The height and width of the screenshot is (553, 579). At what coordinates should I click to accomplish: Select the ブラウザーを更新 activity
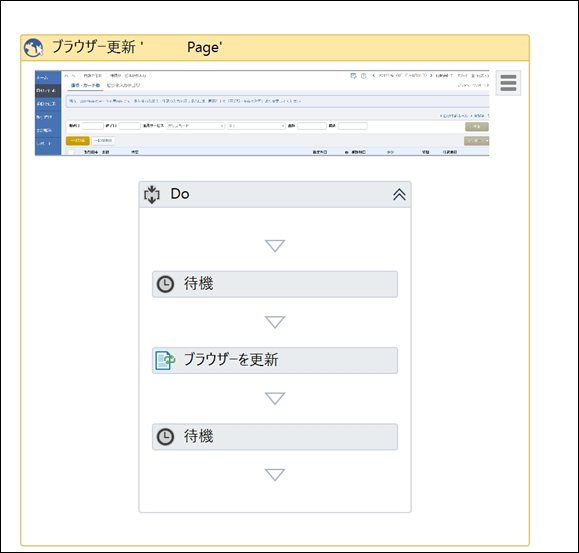point(275,360)
